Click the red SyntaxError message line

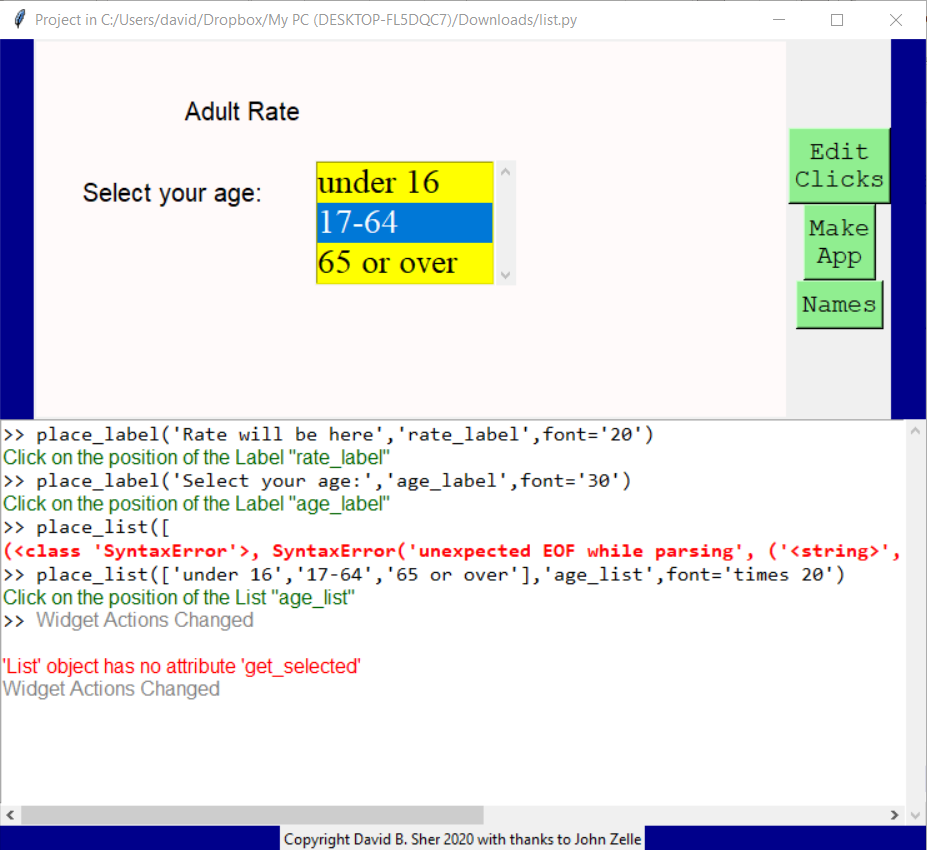(452, 551)
